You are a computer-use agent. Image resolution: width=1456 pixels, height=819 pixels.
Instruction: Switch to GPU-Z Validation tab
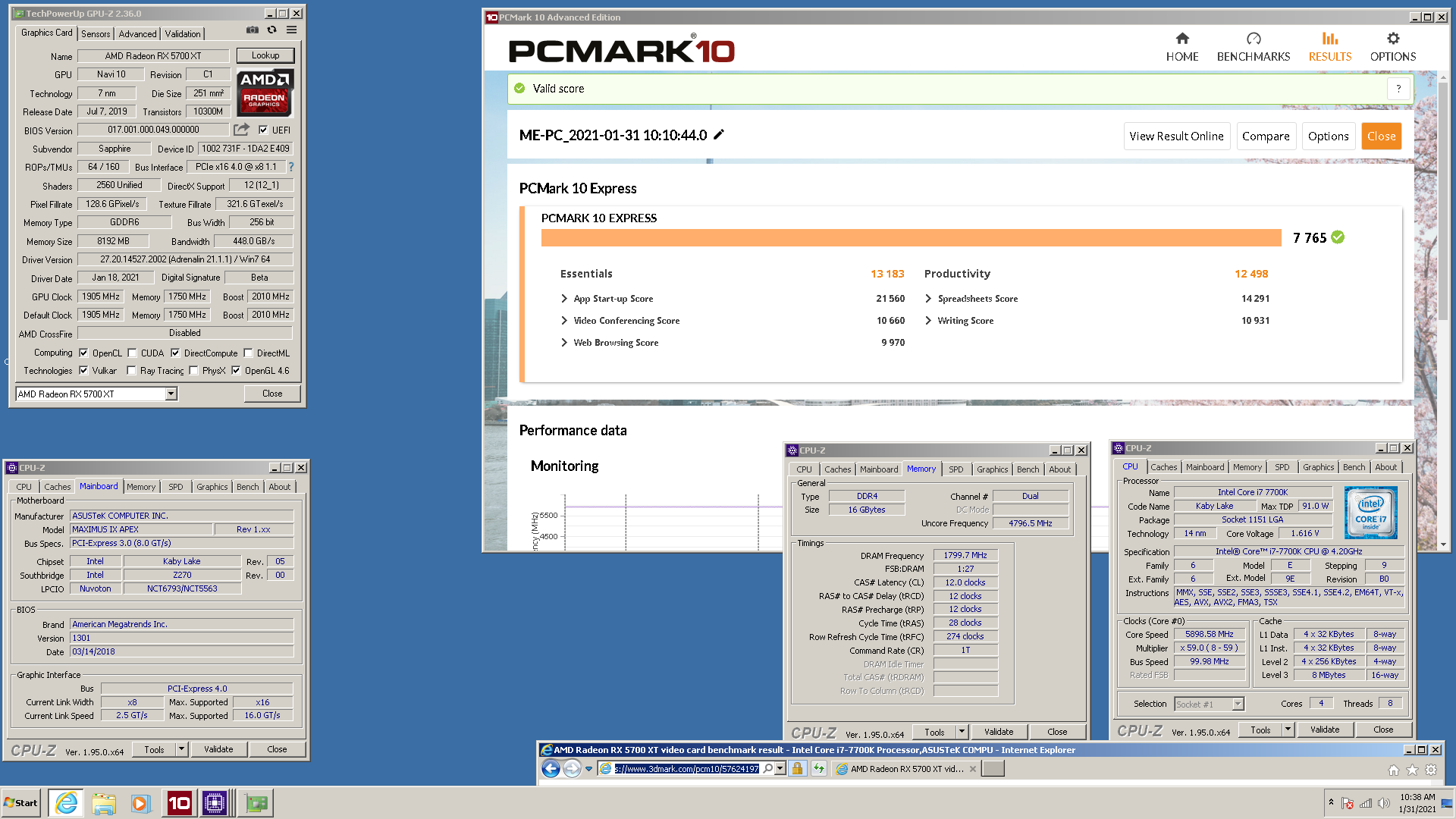[x=183, y=34]
